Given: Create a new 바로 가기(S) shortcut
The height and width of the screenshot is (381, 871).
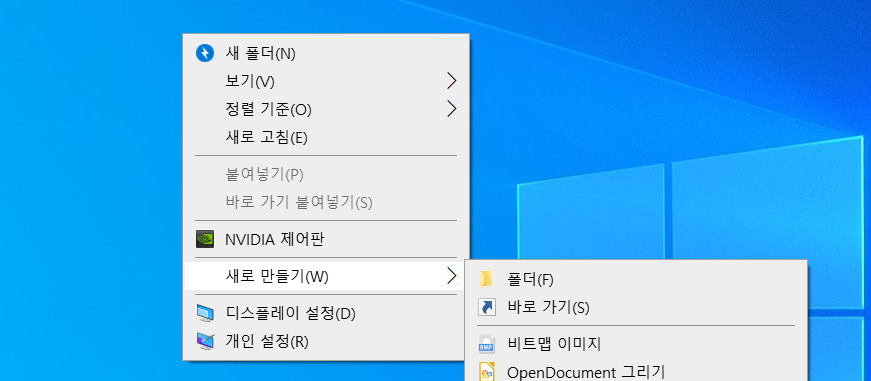Looking at the screenshot, I should point(636,307).
